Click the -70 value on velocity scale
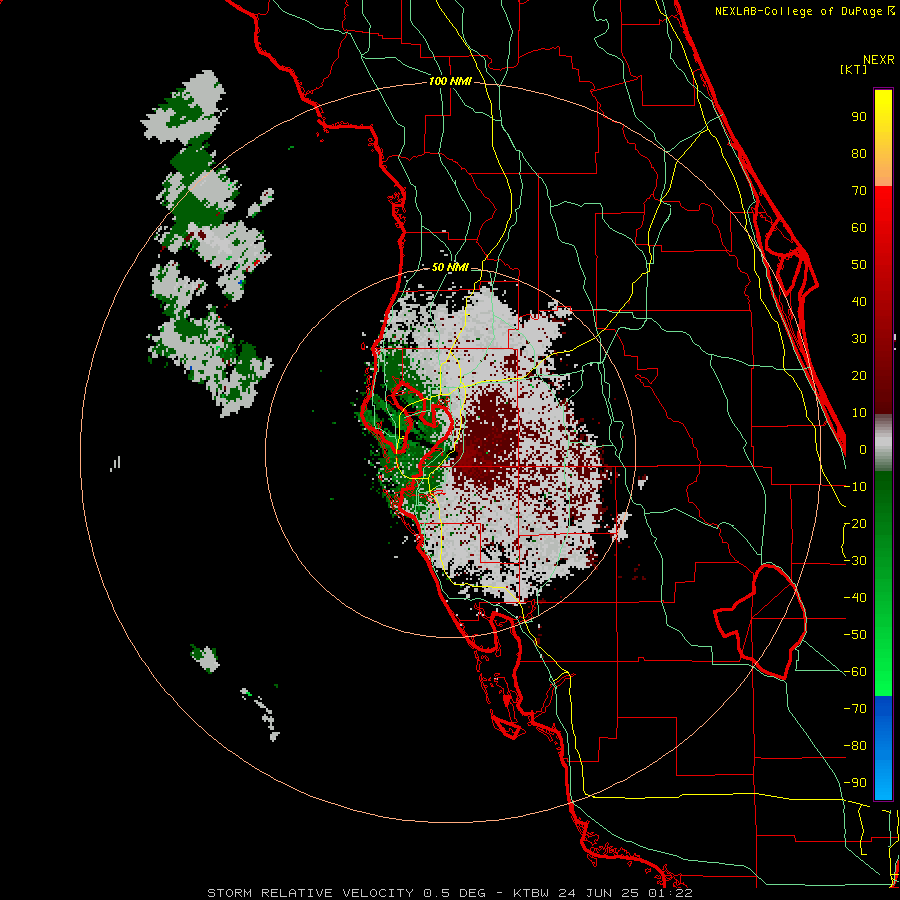This screenshot has height=900, width=900. [855, 709]
